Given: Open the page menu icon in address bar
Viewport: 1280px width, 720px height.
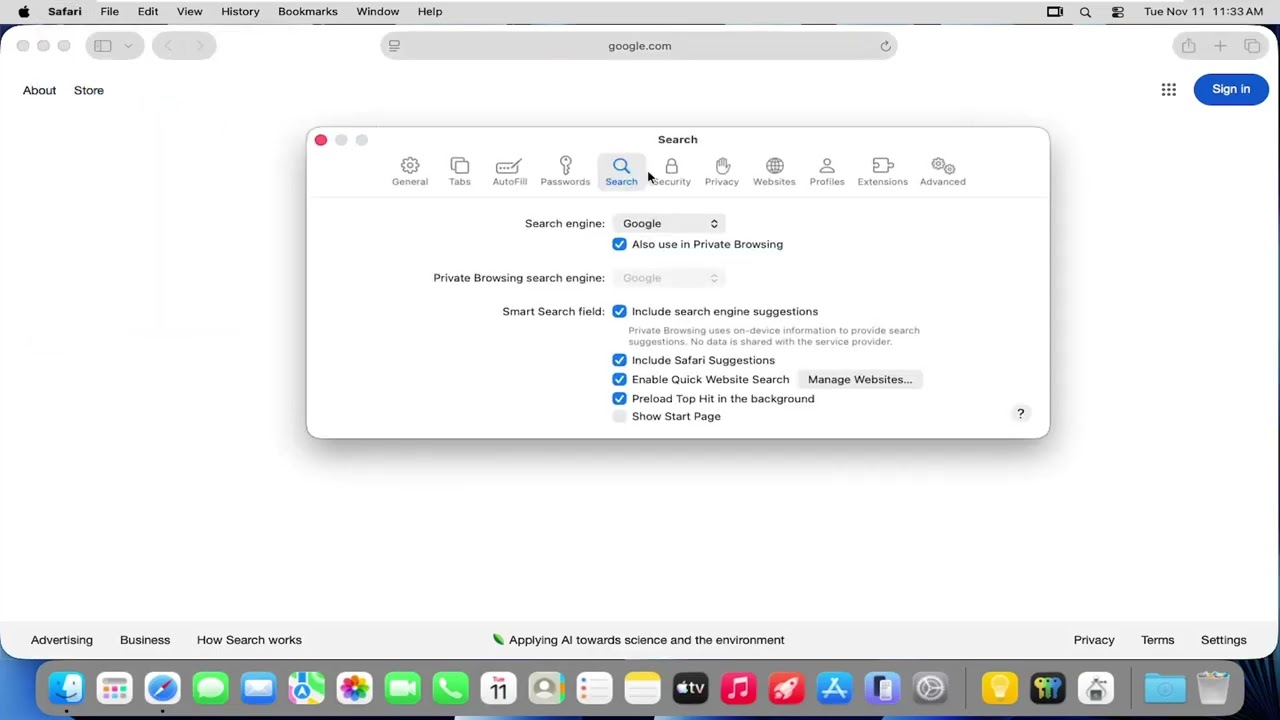Looking at the screenshot, I should point(394,46).
